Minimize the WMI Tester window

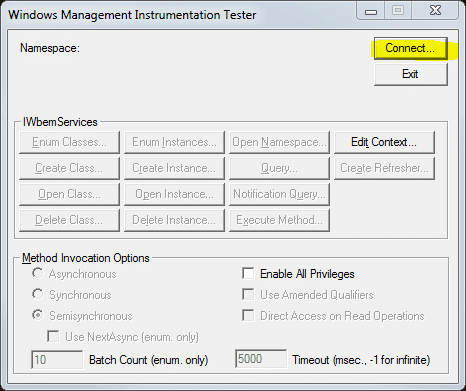point(371,11)
